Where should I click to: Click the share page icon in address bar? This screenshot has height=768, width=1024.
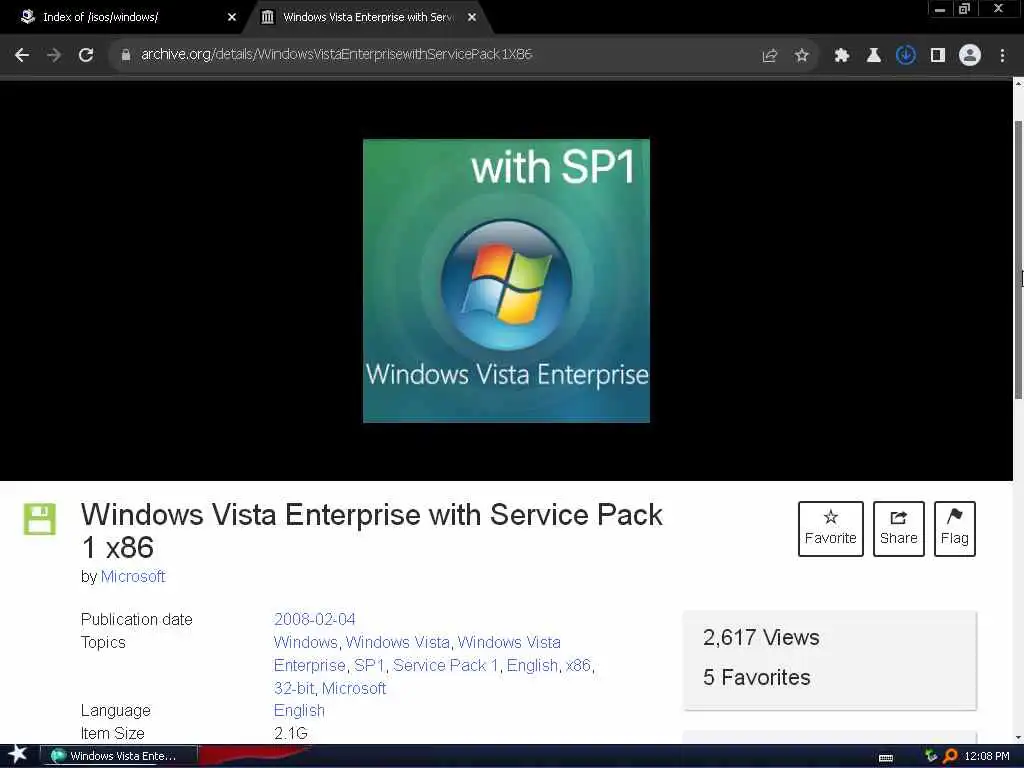point(769,56)
